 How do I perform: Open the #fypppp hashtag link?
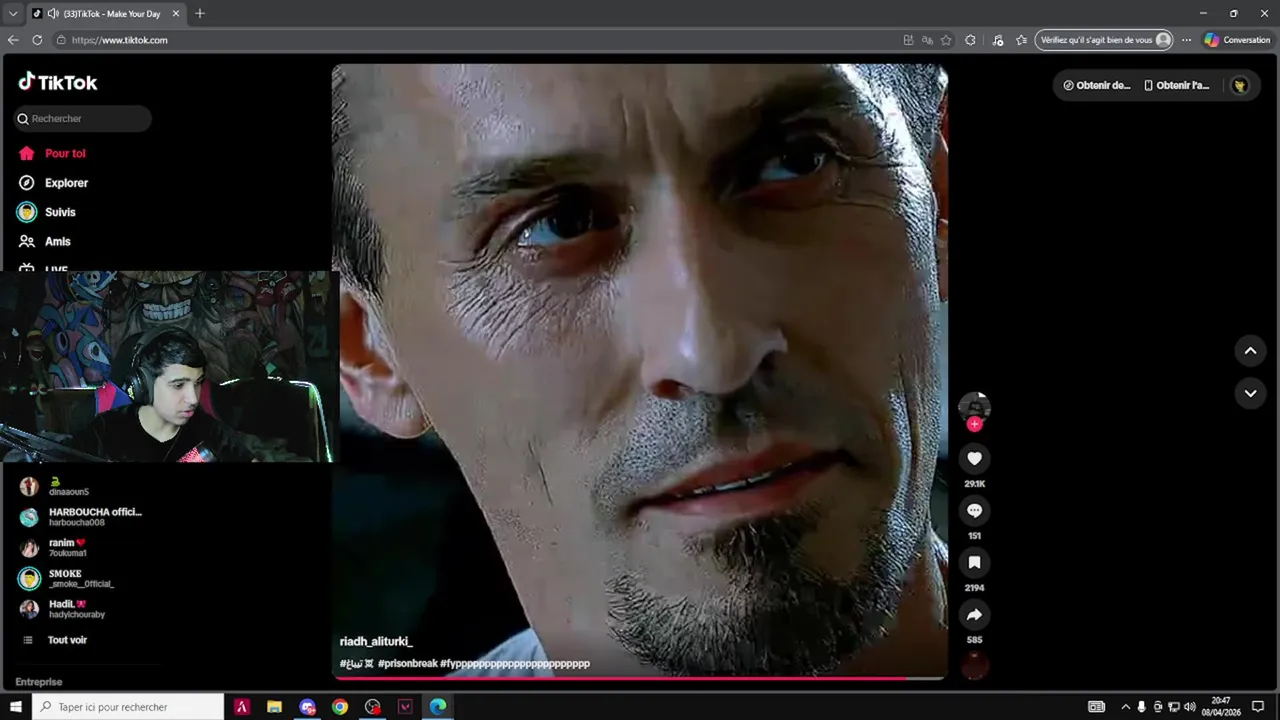pos(515,663)
